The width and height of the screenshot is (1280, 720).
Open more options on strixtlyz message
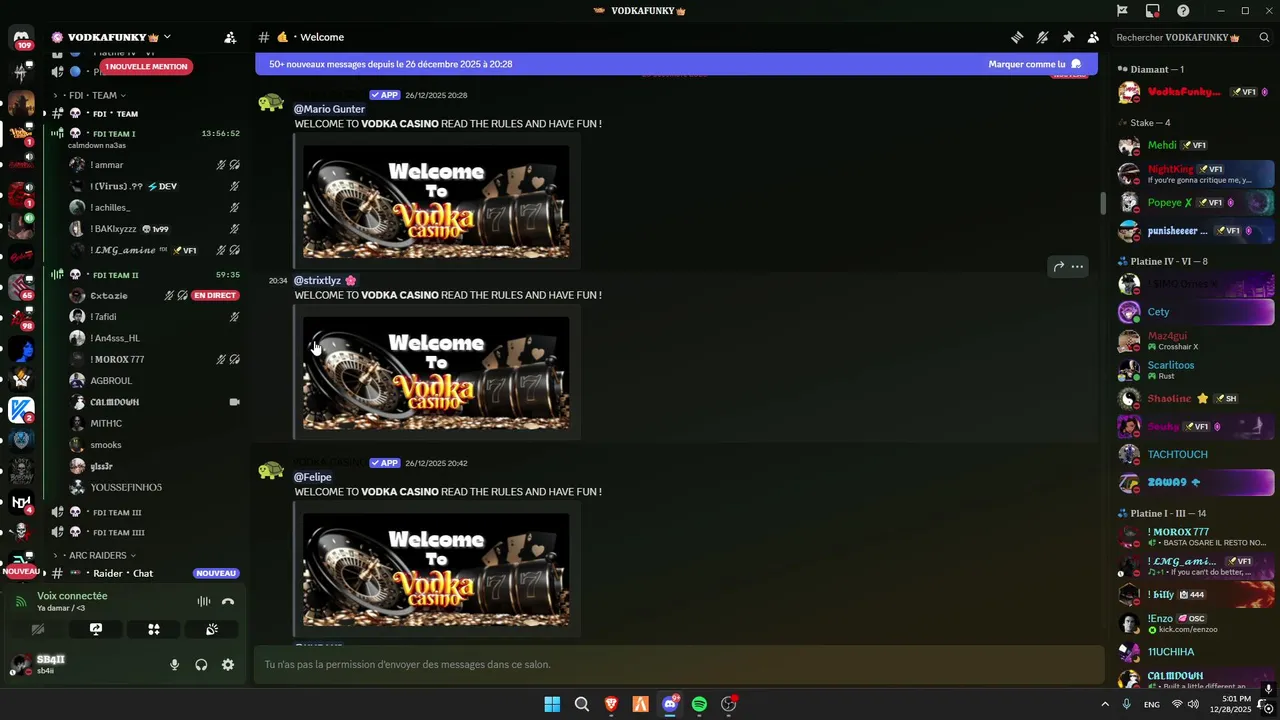coord(1077,266)
